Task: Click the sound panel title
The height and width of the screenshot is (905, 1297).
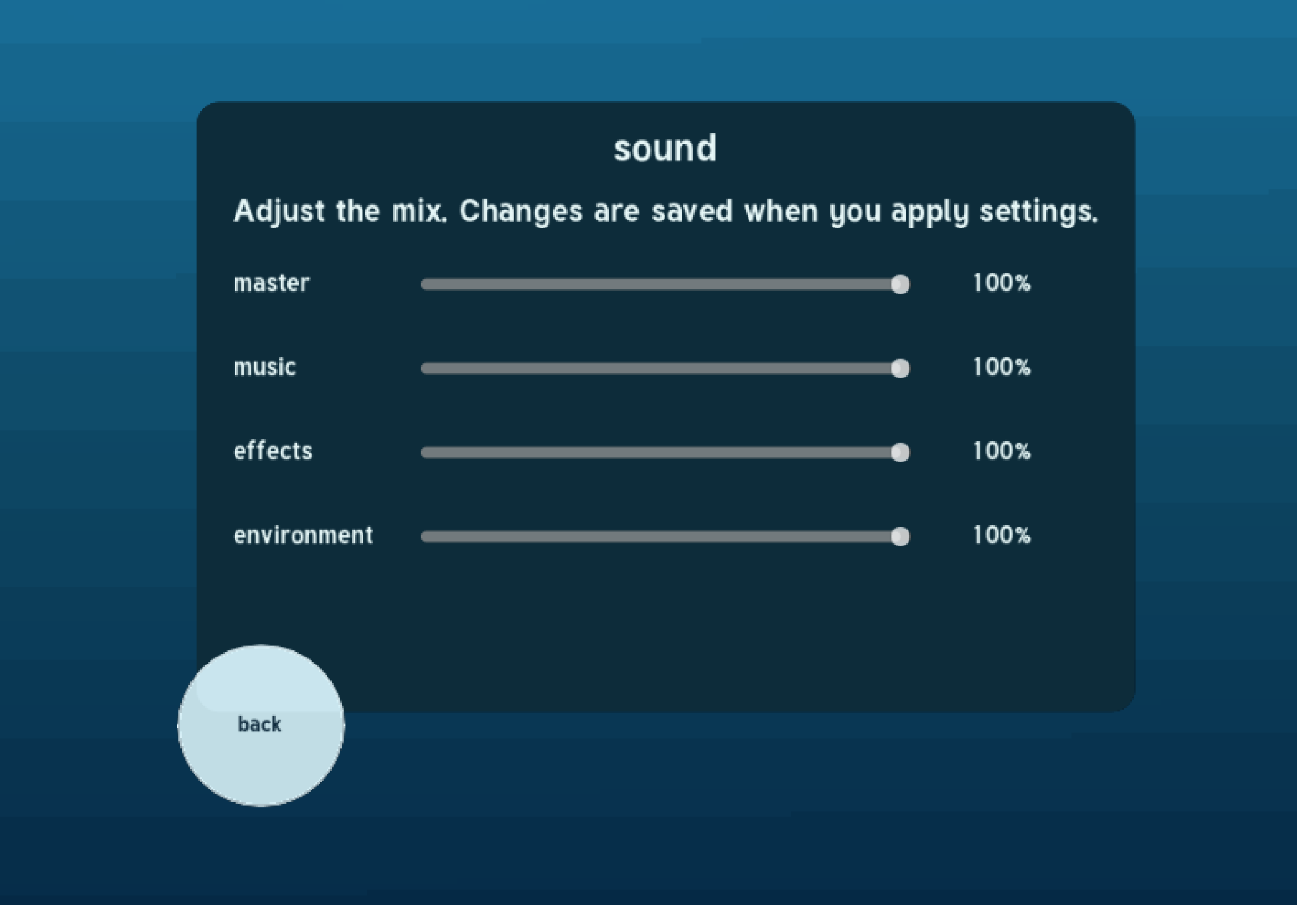Action: click(665, 148)
